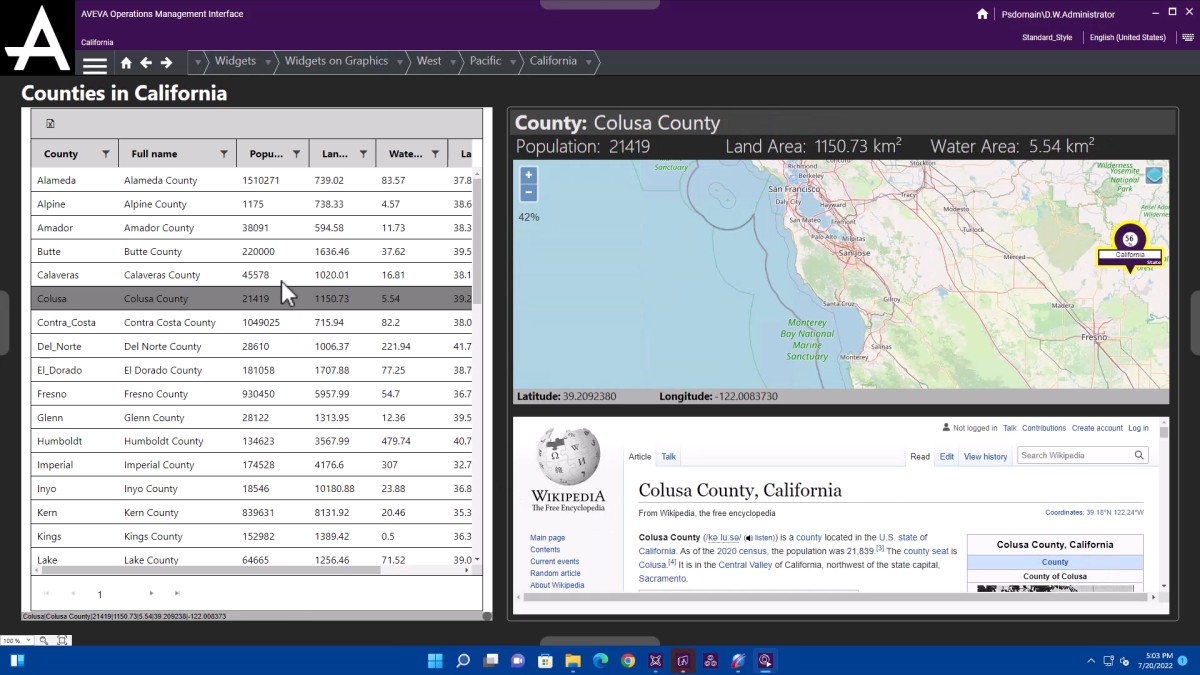Click the Create account link

[1097, 428]
